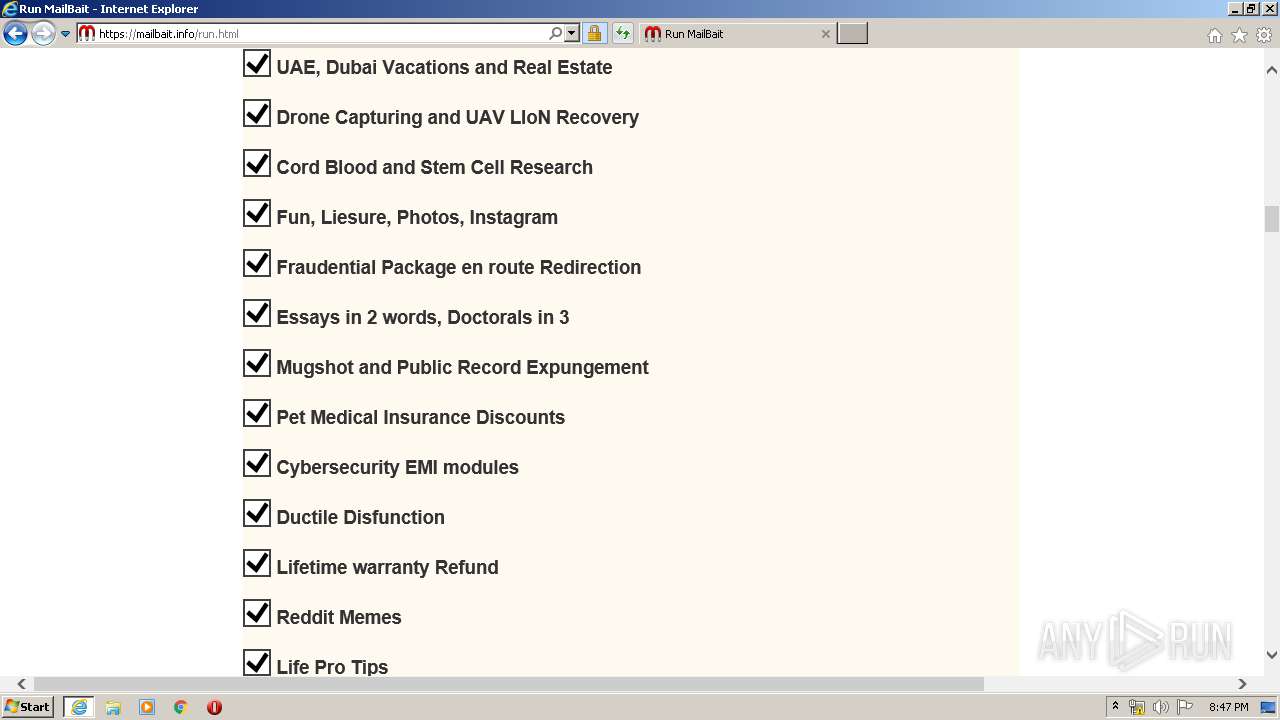Click the browser Back arrow button
The width and height of the screenshot is (1280, 720).
(15, 34)
